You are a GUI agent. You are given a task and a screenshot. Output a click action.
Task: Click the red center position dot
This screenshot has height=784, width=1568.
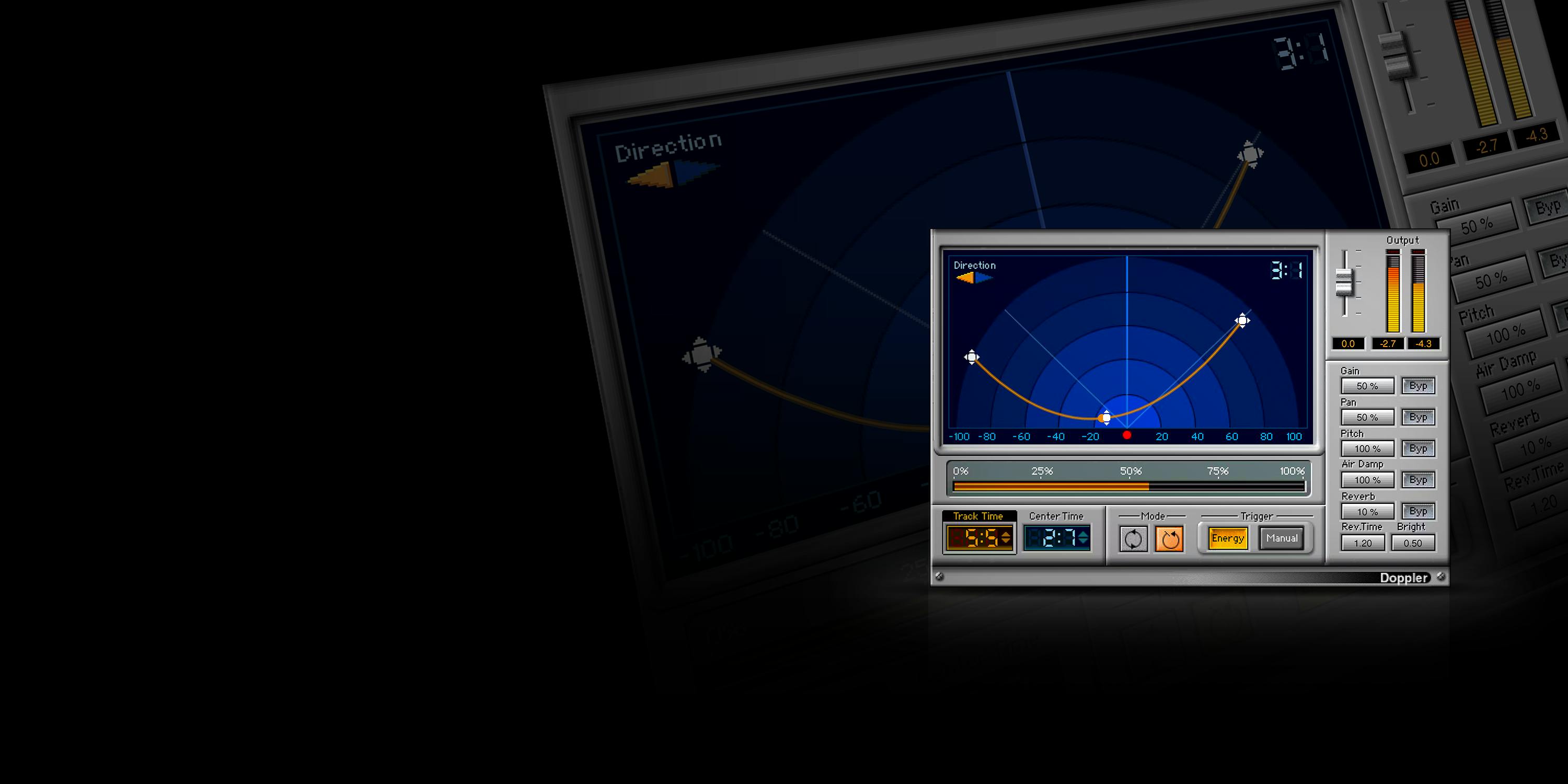point(1127,435)
